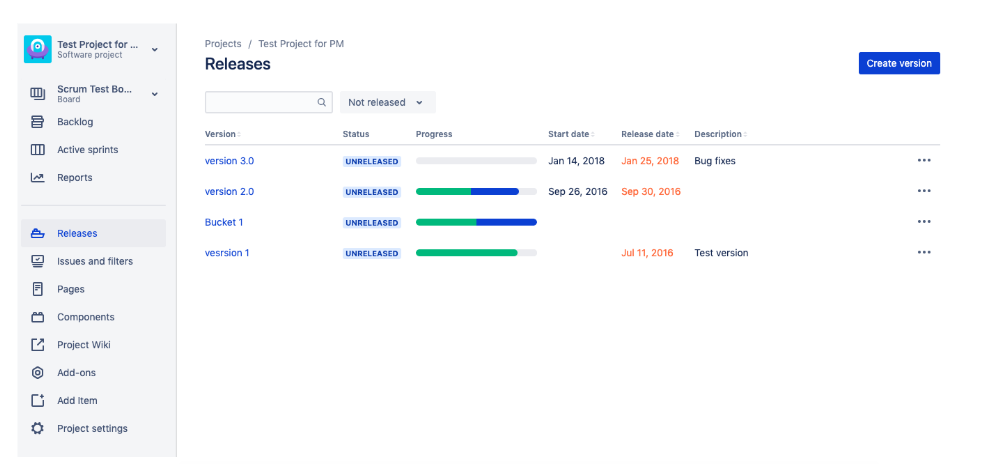
Task: Click Jan 14, 2018 start date
Action: 576,161
